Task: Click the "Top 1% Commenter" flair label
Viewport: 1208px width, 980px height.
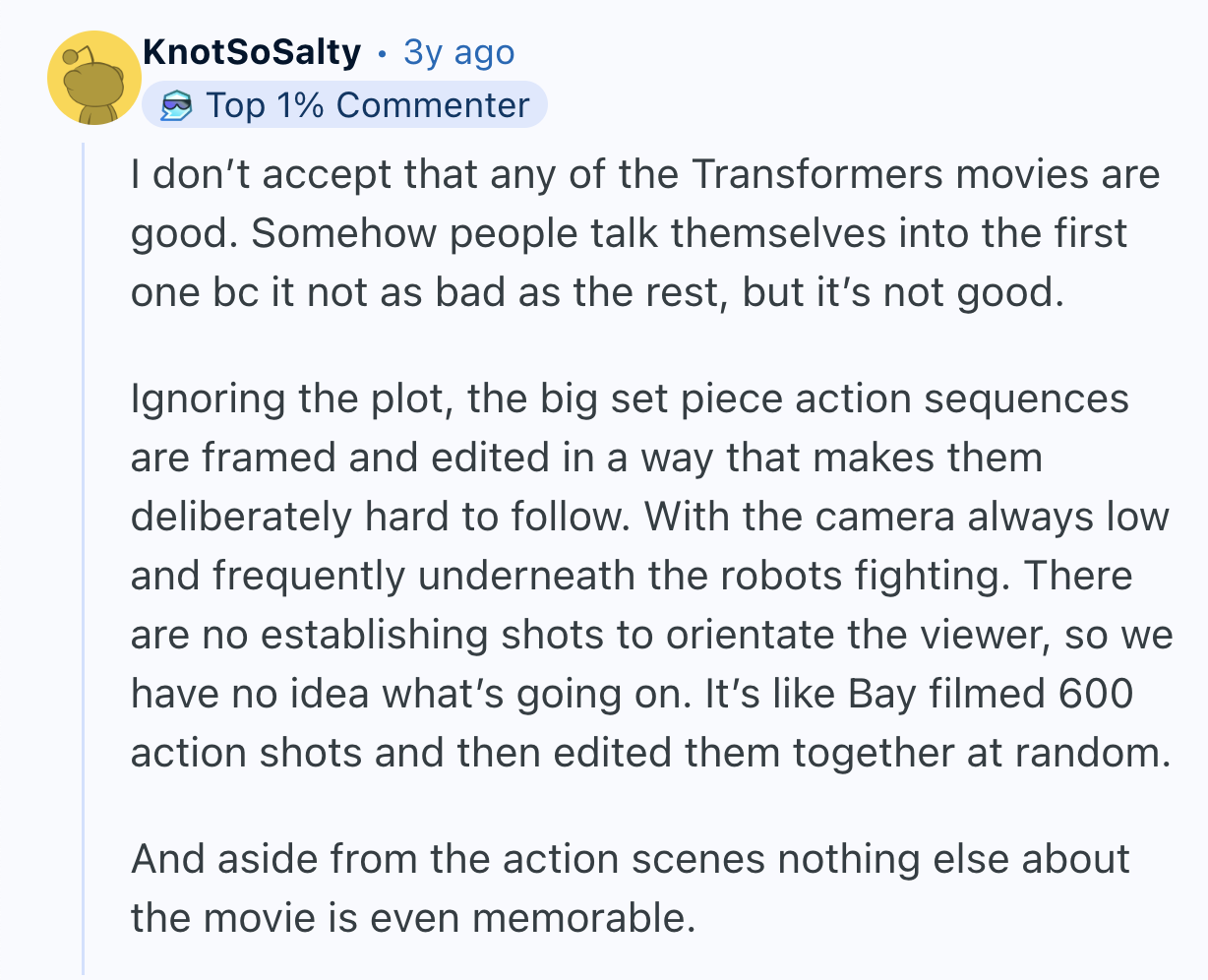Action: (367, 105)
